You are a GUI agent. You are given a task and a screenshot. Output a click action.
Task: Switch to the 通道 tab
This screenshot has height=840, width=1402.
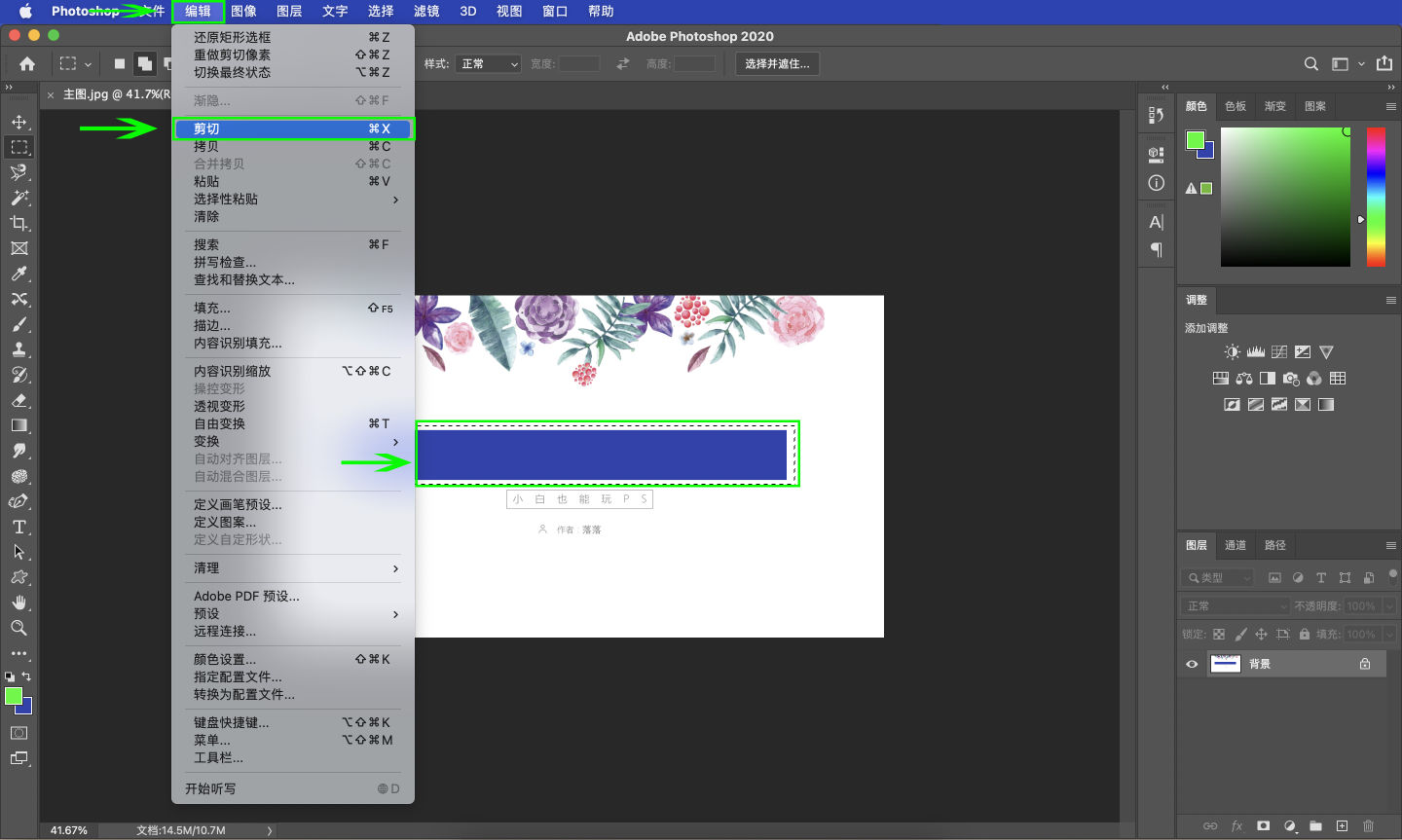tap(1236, 545)
